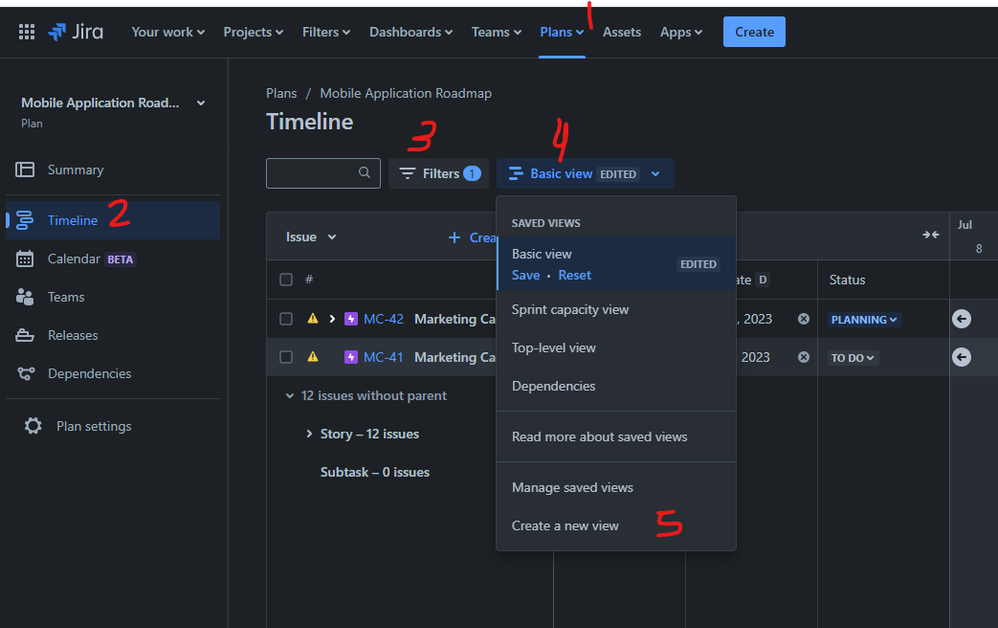The width and height of the screenshot is (998, 628).
Task: Click the warning icon on the MC-41 row
Action: (313, 357)
